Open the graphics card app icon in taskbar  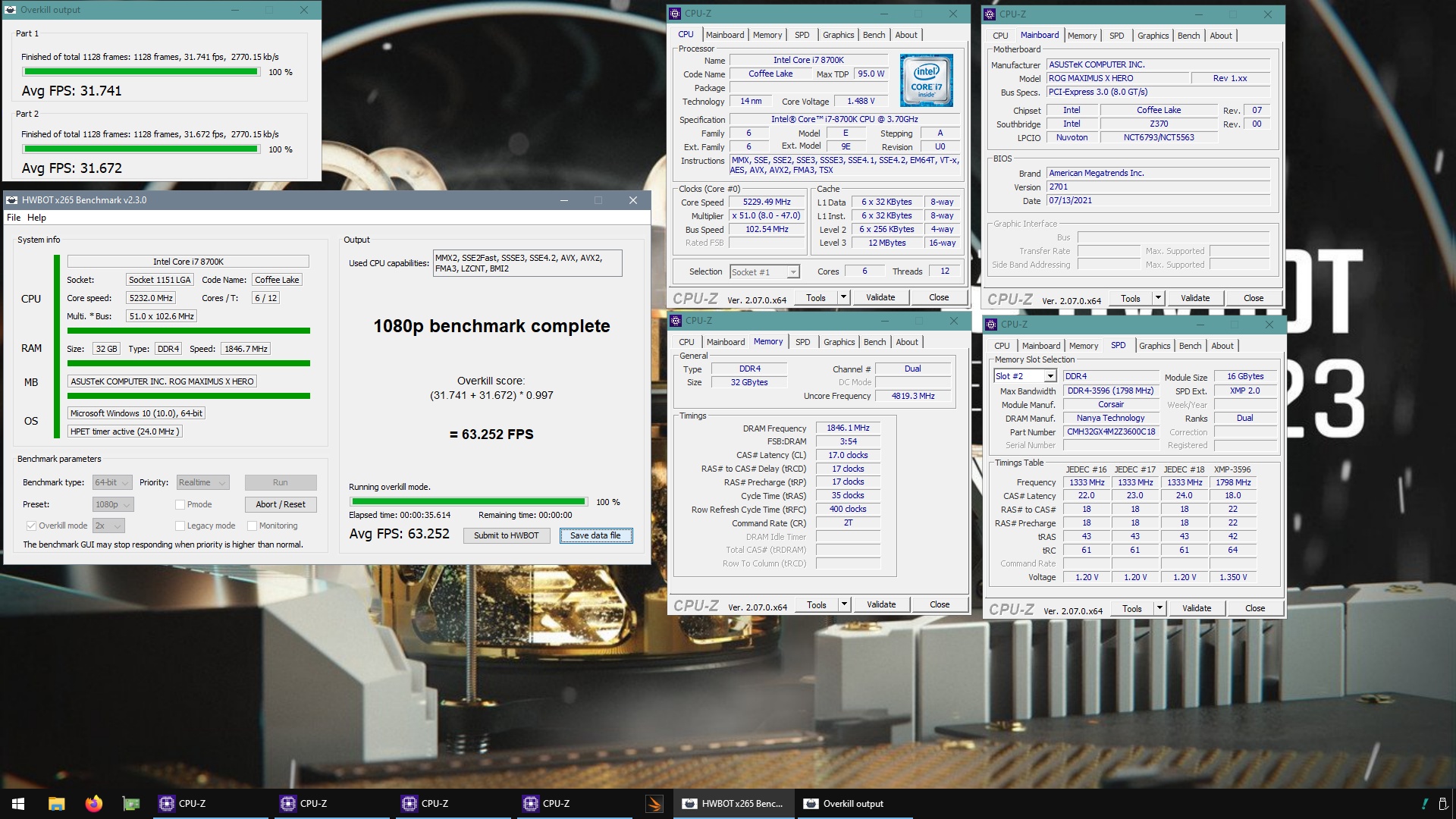[x=131, y=804]
